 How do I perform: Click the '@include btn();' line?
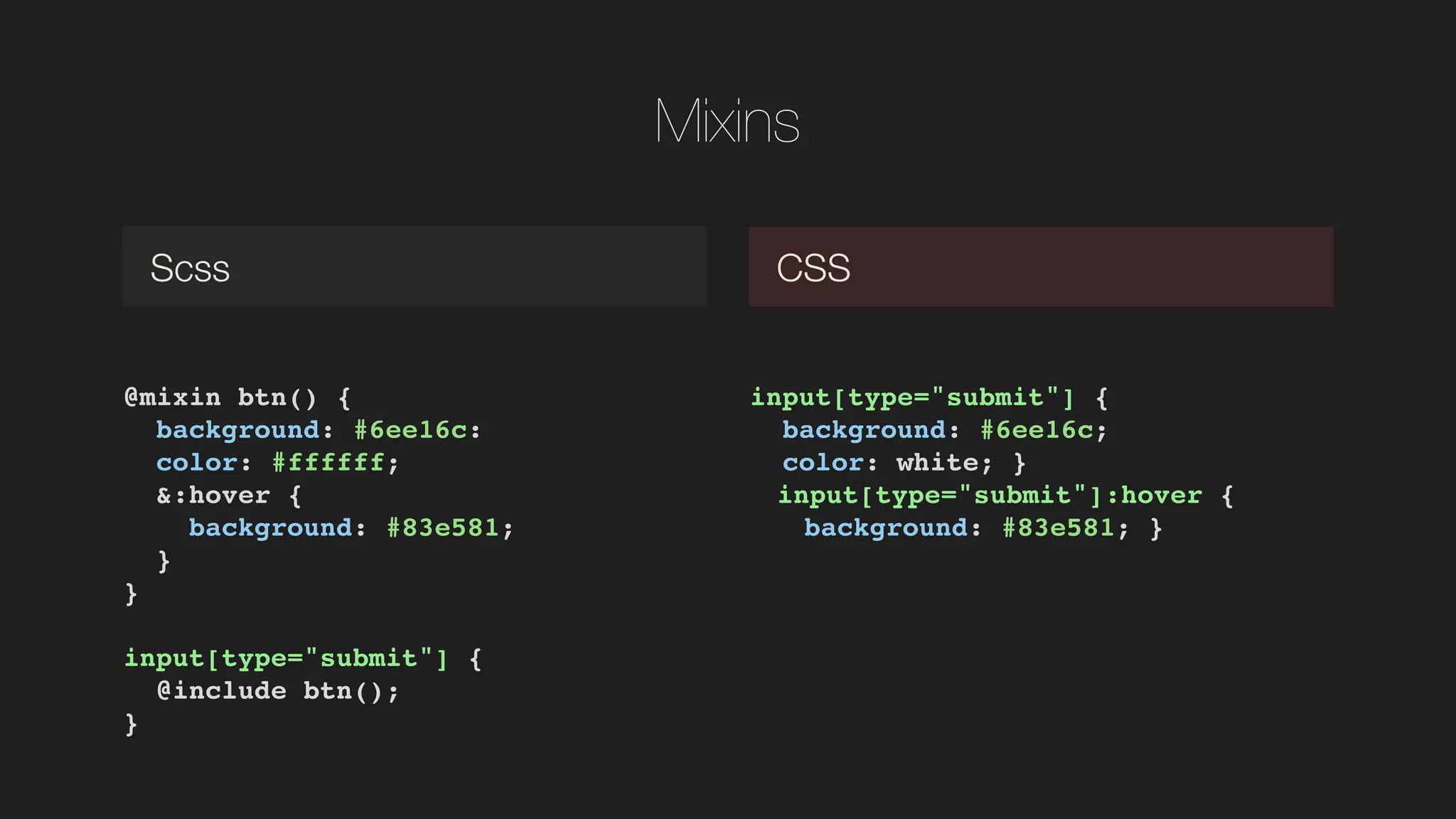[278, 691]
